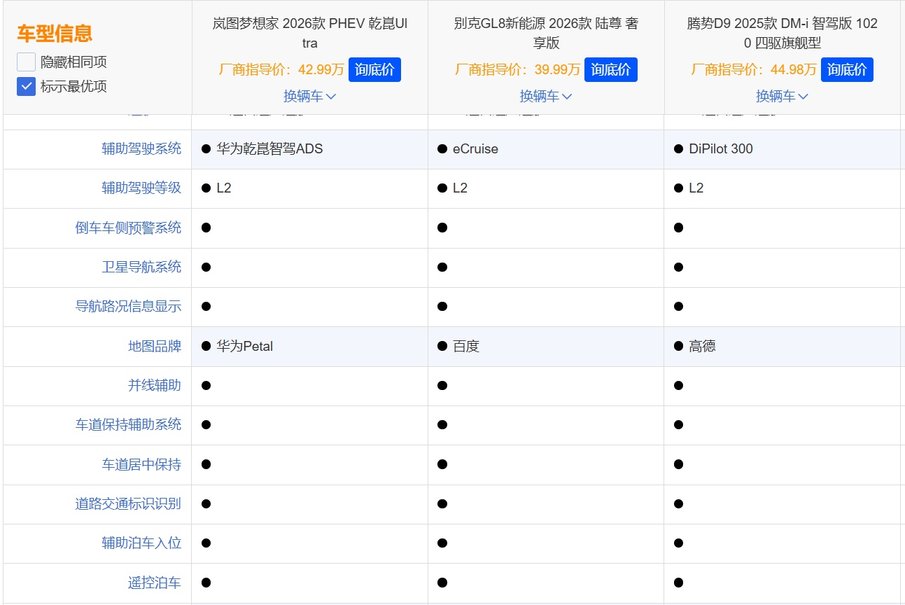Click 询底价 for 腾势D9

tap(846, 70)
